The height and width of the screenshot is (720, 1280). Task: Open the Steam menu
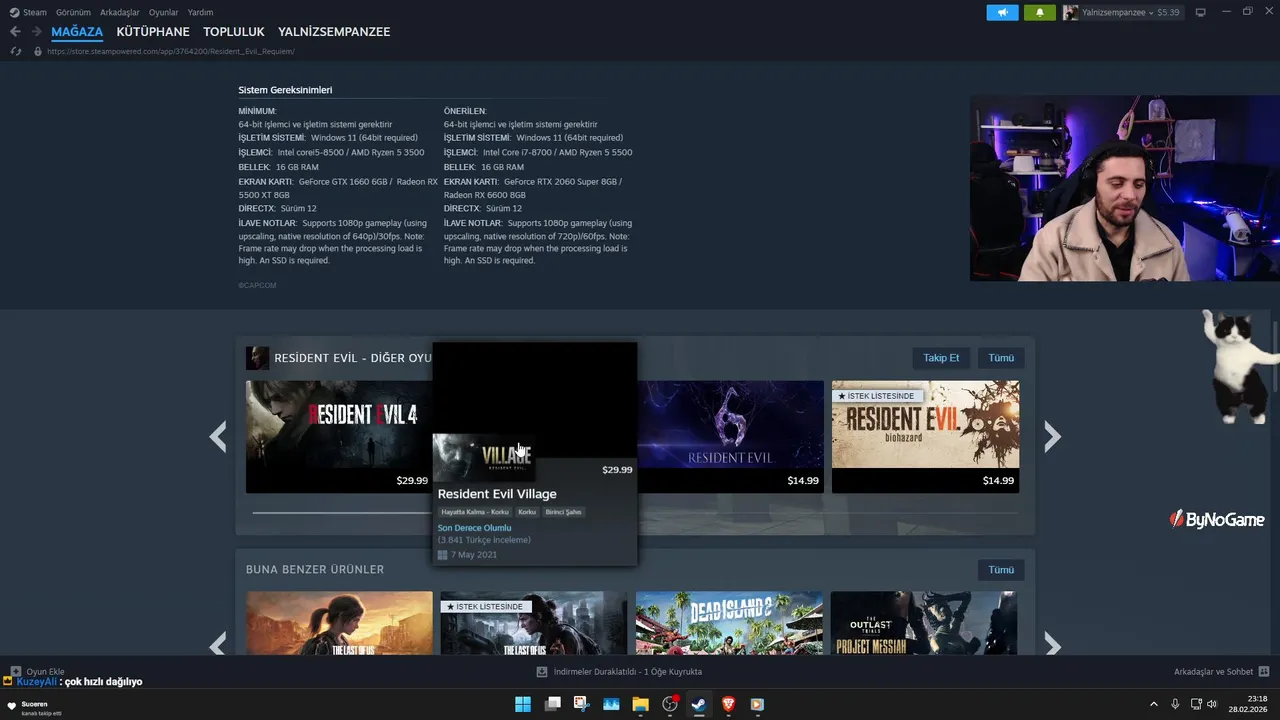pos(35,12)
